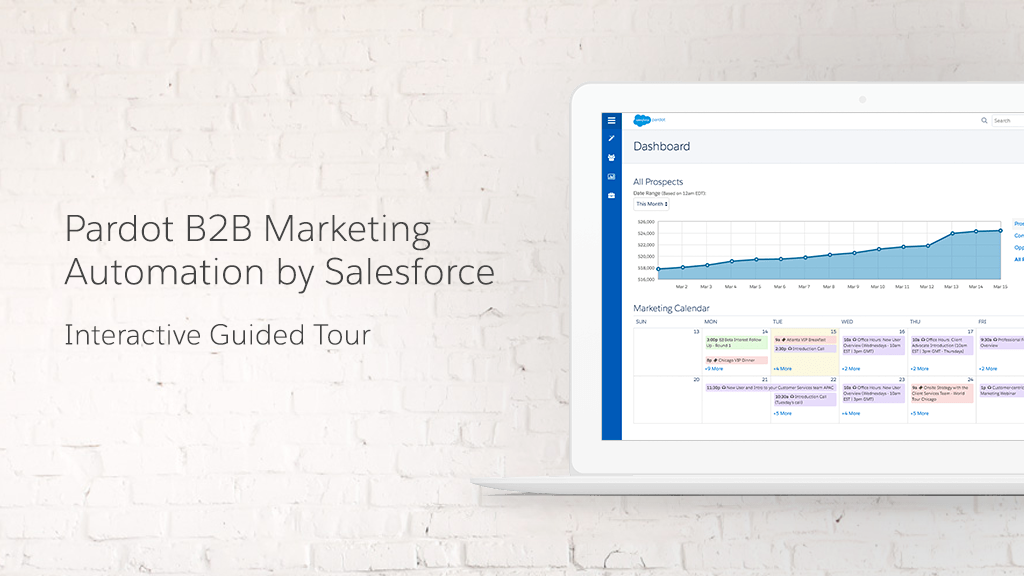Open the Marketing wand icon in sidebar
This screenshot has width=1024, height=576.
(x=611, y=138)
